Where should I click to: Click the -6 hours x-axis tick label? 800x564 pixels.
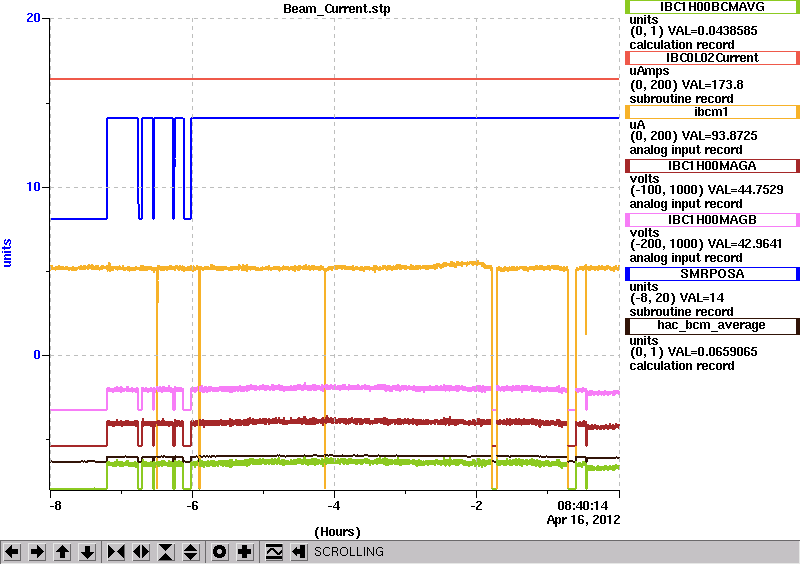(x=192, y=506)
